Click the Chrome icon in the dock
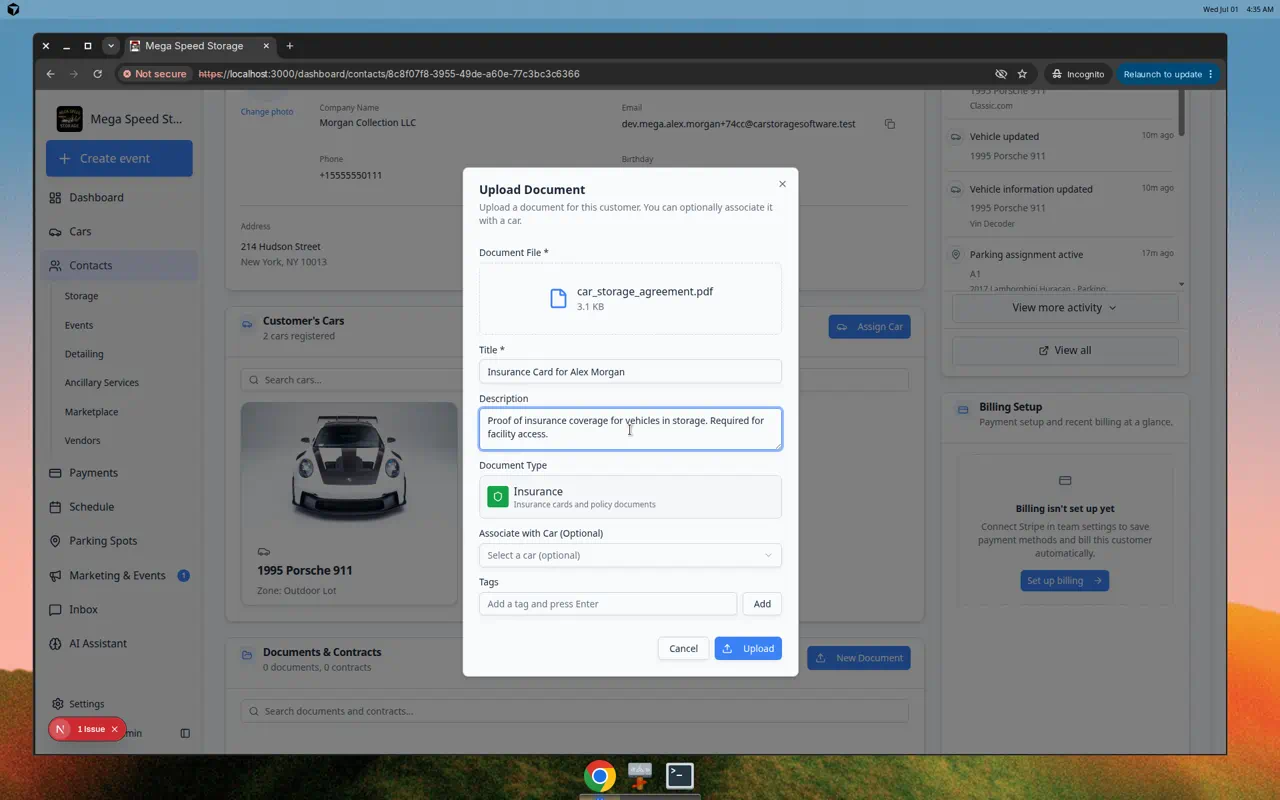Viewport: 1280px width, 800px height. coord(600,776)
